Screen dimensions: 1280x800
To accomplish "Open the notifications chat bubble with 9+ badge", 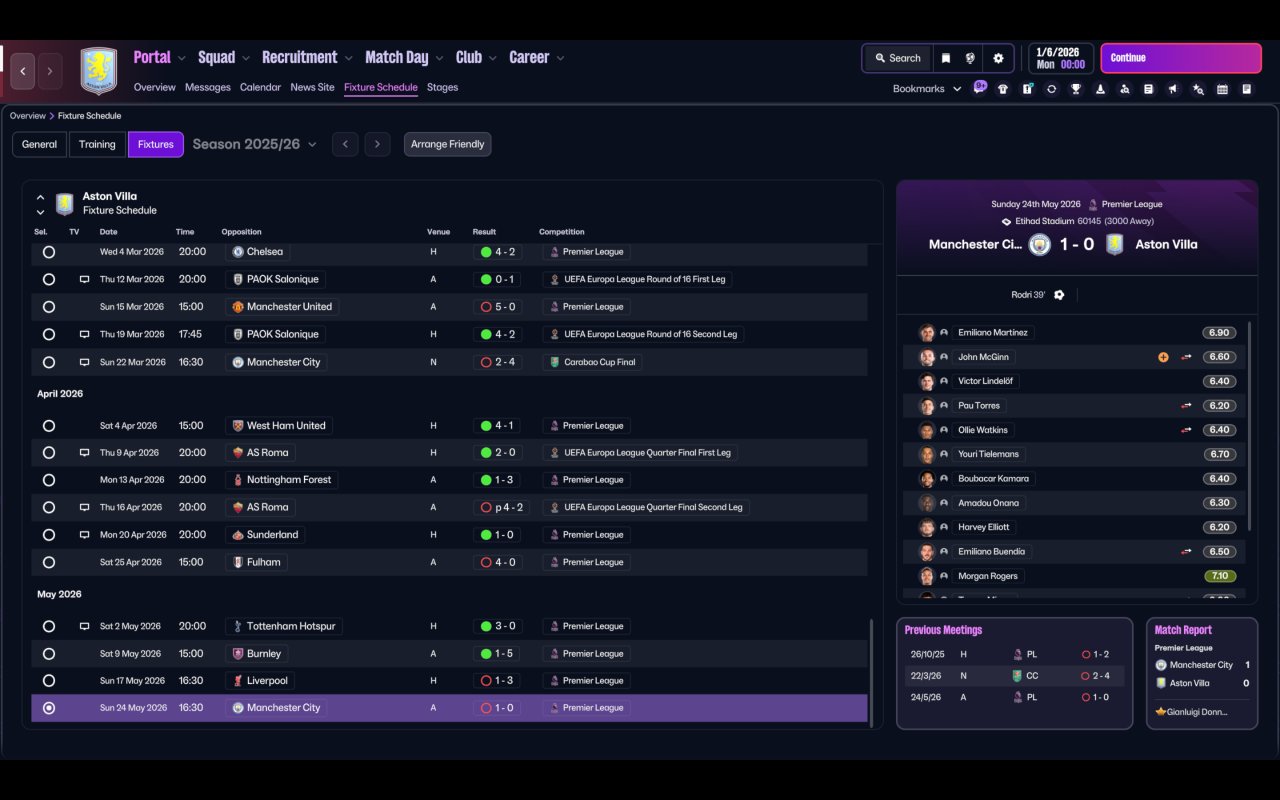I will point(980,87).
